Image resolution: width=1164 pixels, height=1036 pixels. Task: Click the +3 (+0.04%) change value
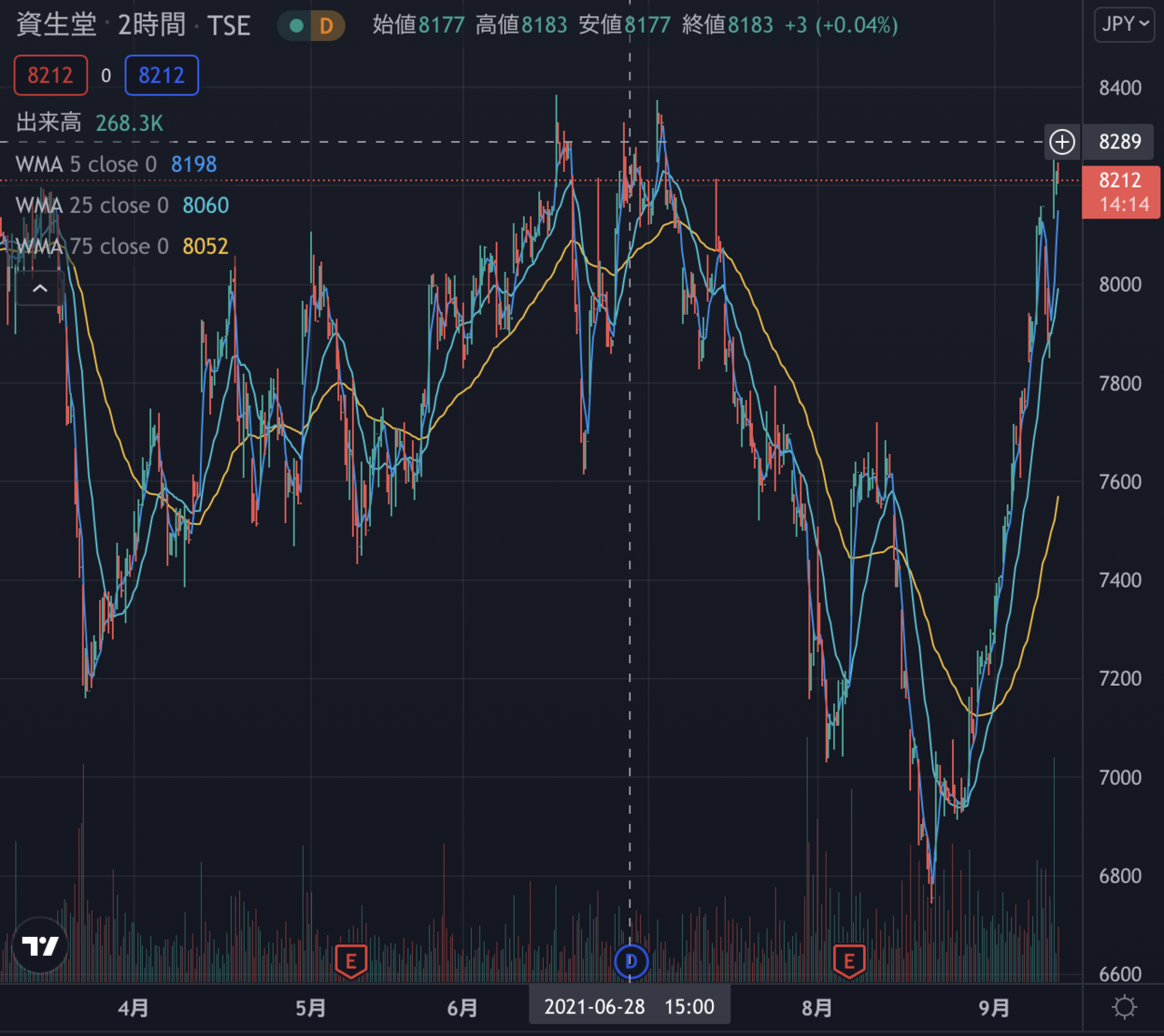click(841, 25)
